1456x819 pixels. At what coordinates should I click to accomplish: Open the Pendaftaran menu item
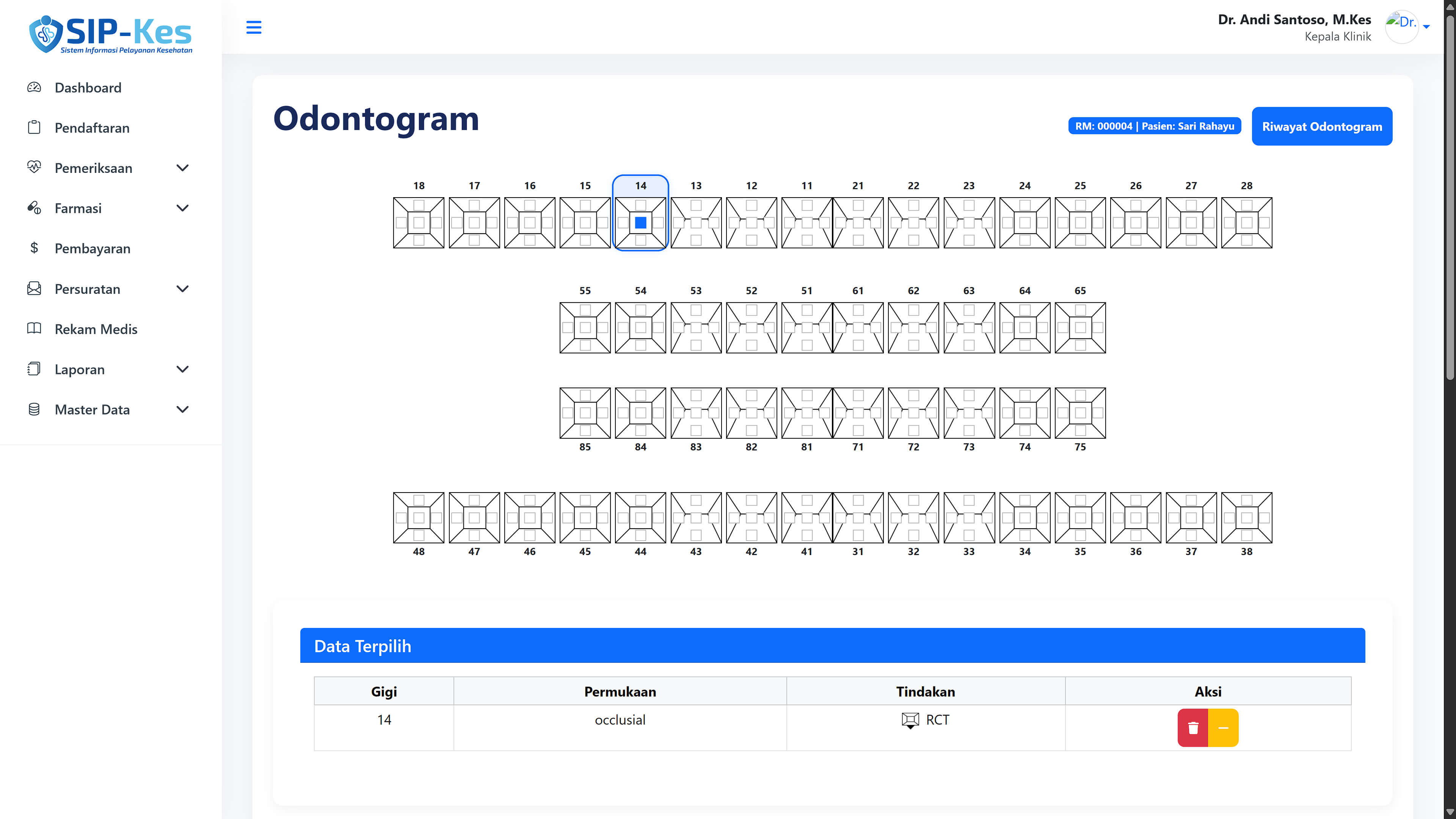91,128
